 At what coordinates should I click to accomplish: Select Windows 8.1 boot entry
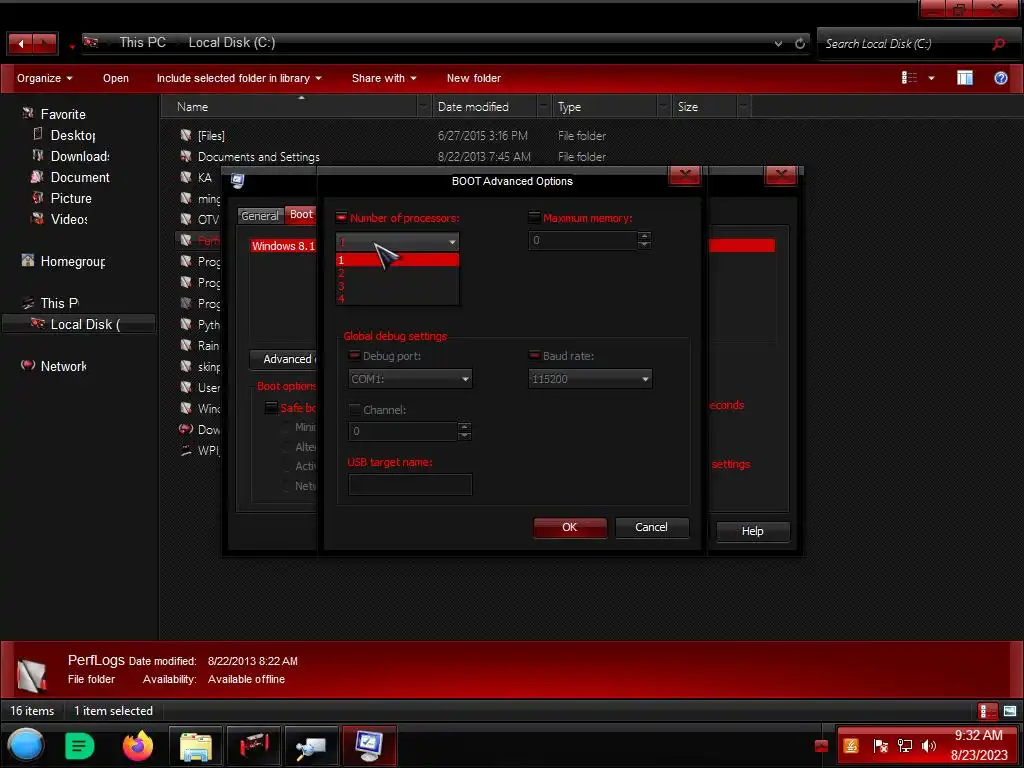(283, 246)
